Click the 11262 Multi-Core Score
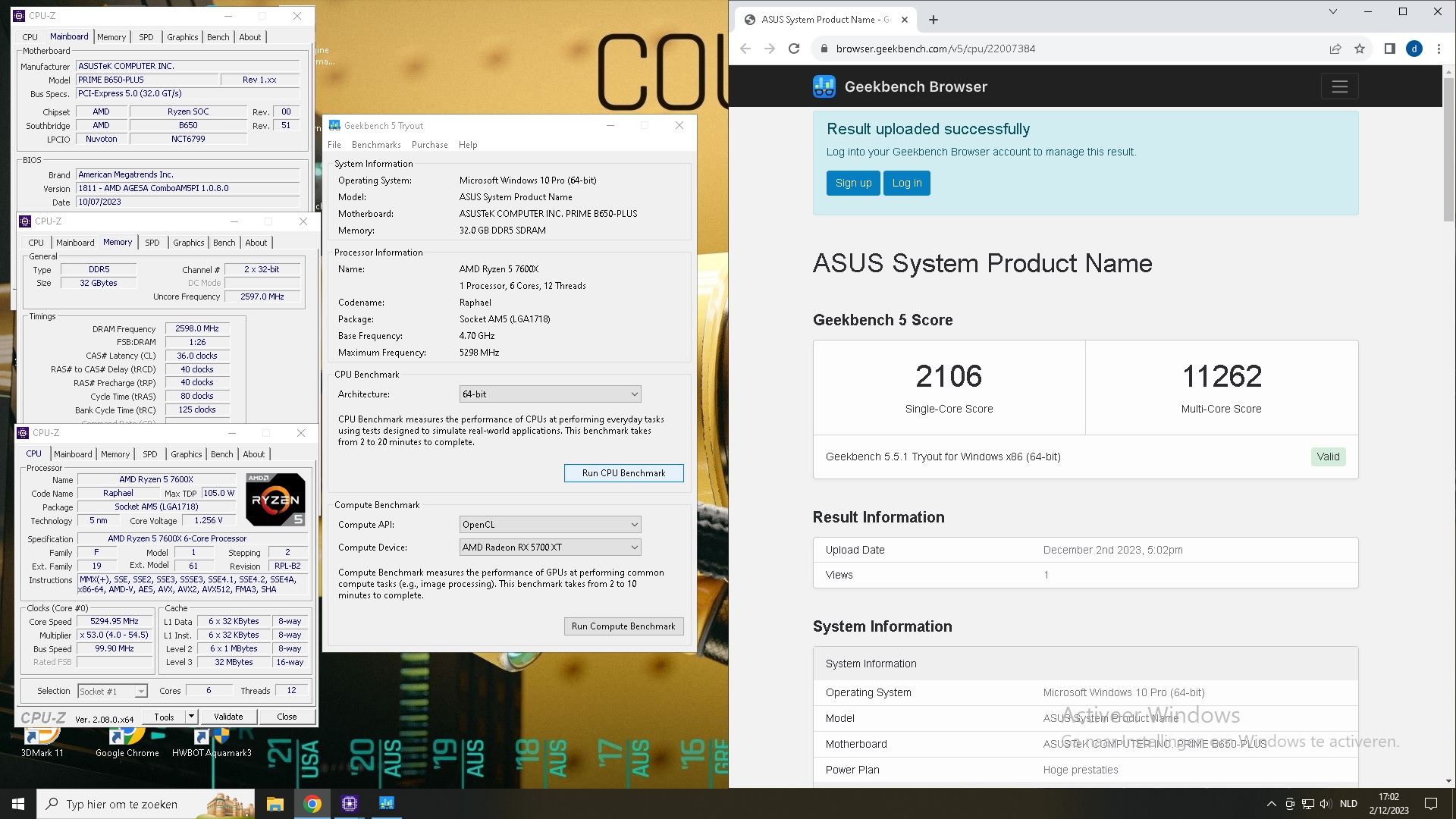This screenshot has height=819, width=1456. pos(1222,376)
